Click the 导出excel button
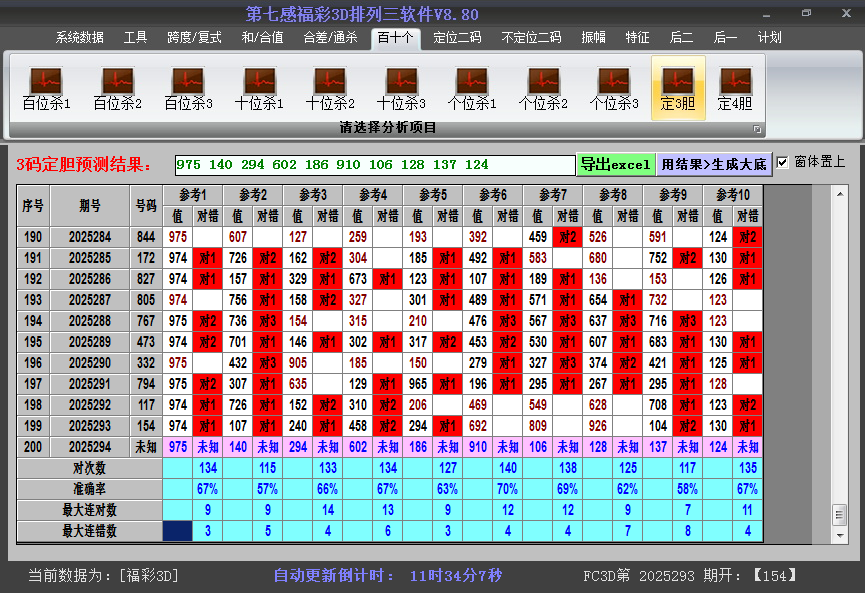Image resolution: width=865 pixels, height=593 pixels. coord(615,164)
